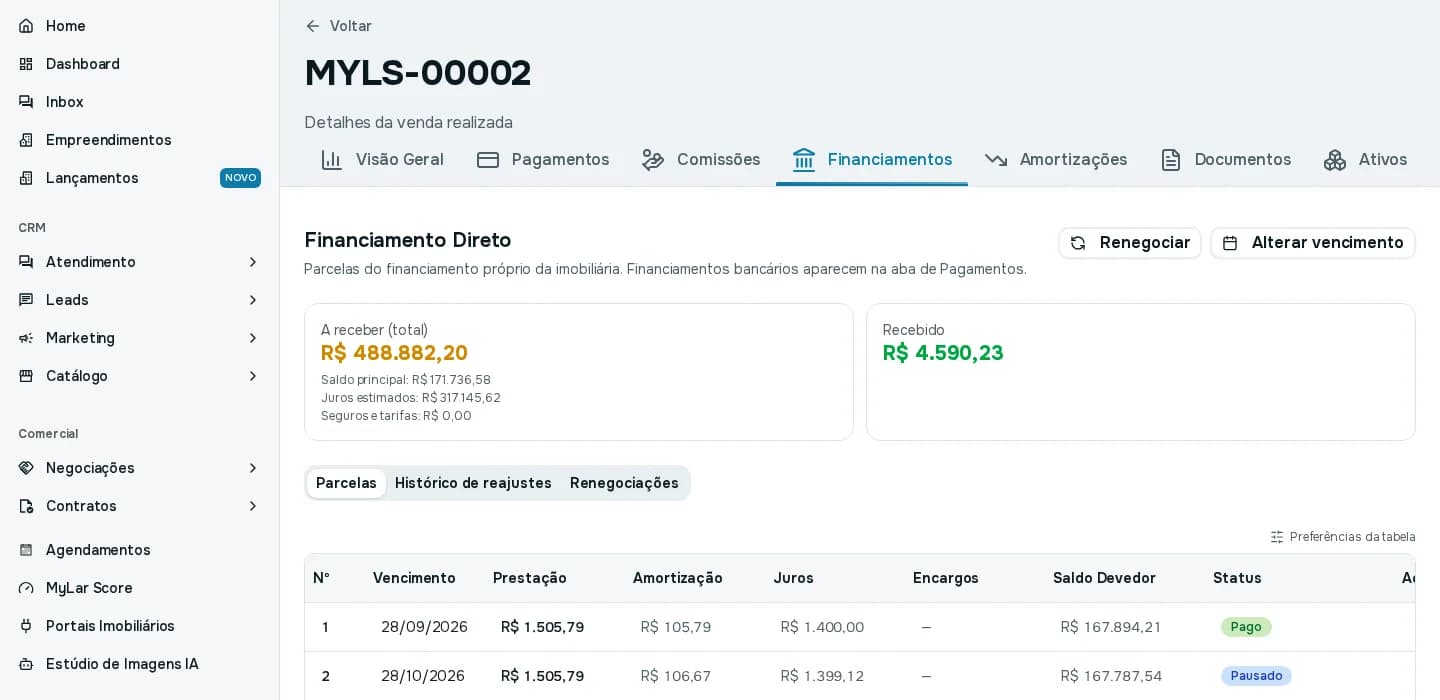Click the Dashboard grid icon
1440x700 pixels.
coord(26,64)
